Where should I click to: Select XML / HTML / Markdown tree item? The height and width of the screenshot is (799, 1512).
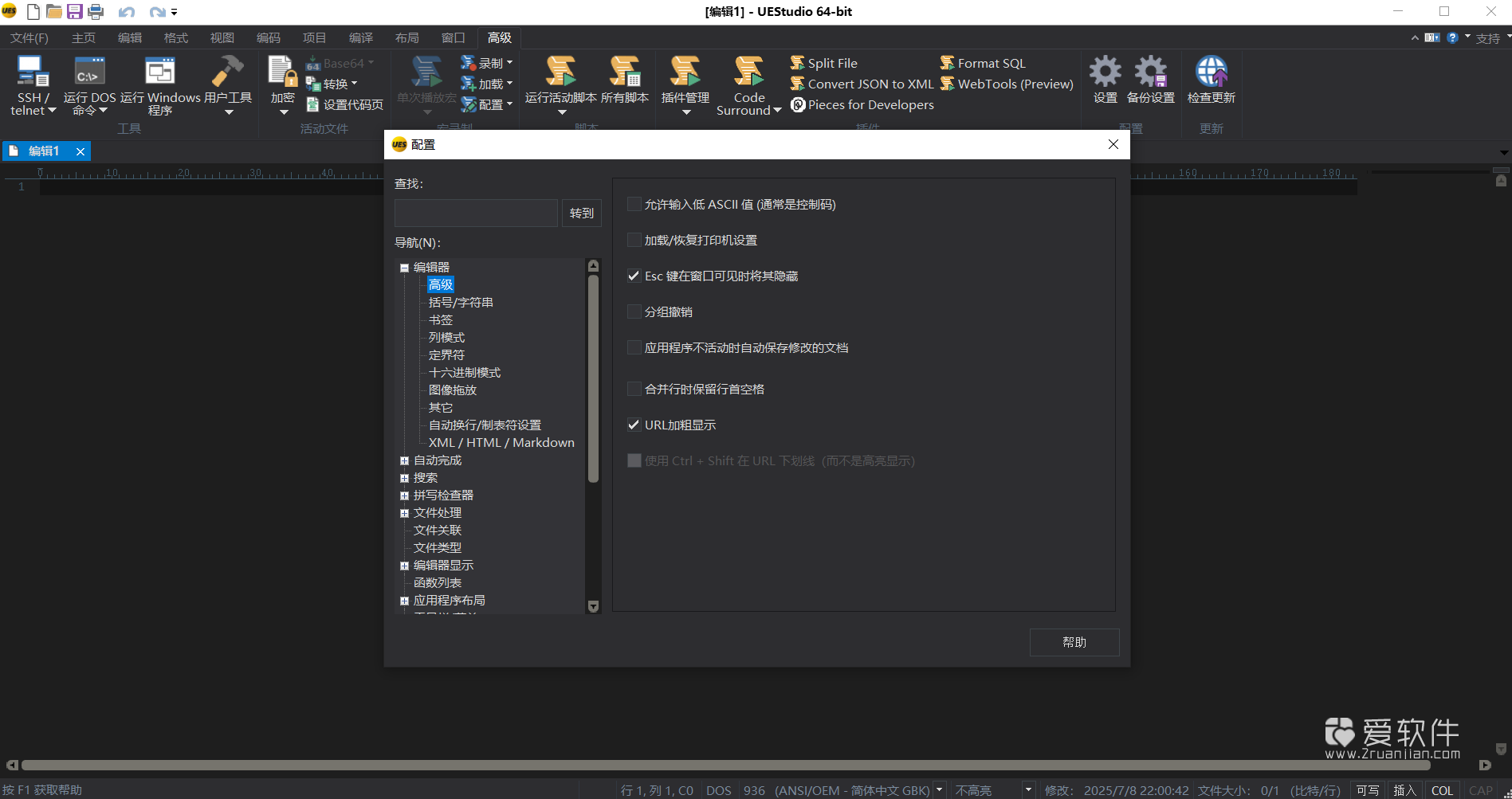coord(501,443)
